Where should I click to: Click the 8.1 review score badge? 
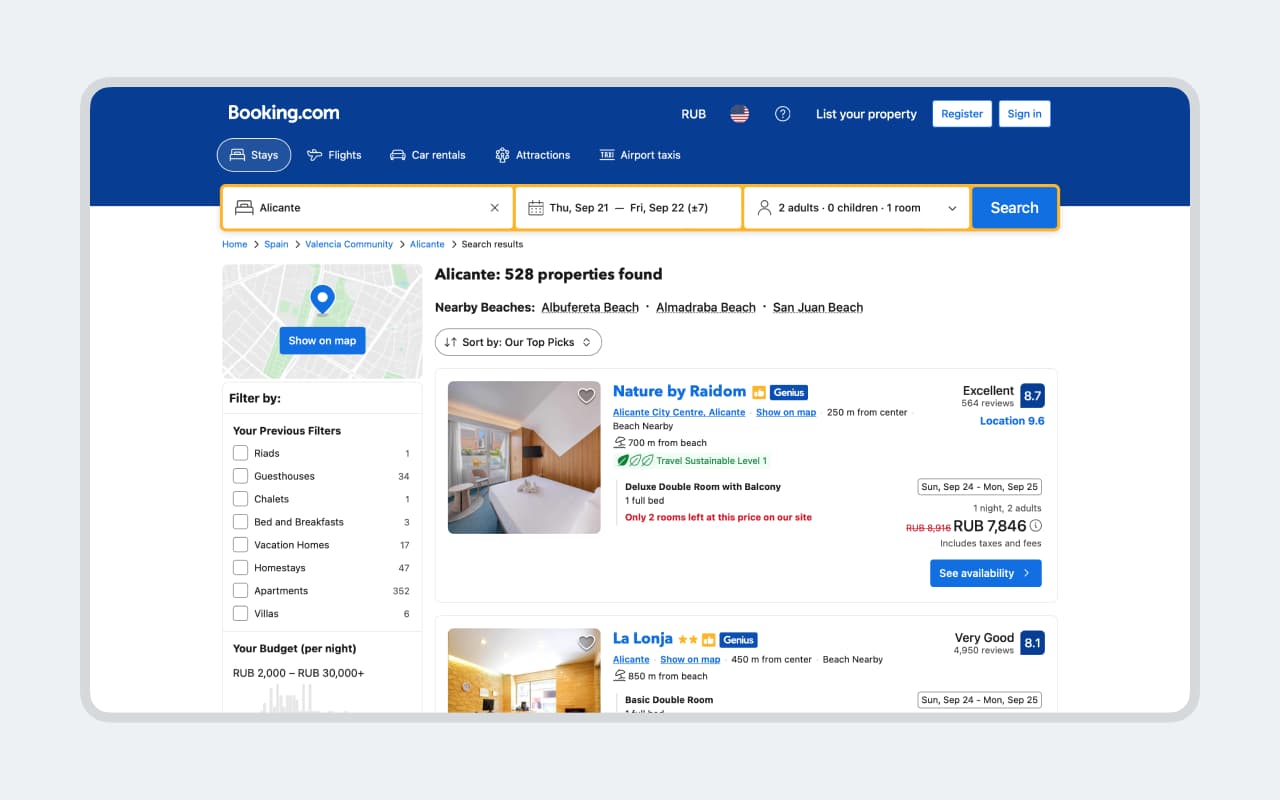(1032, 642)
